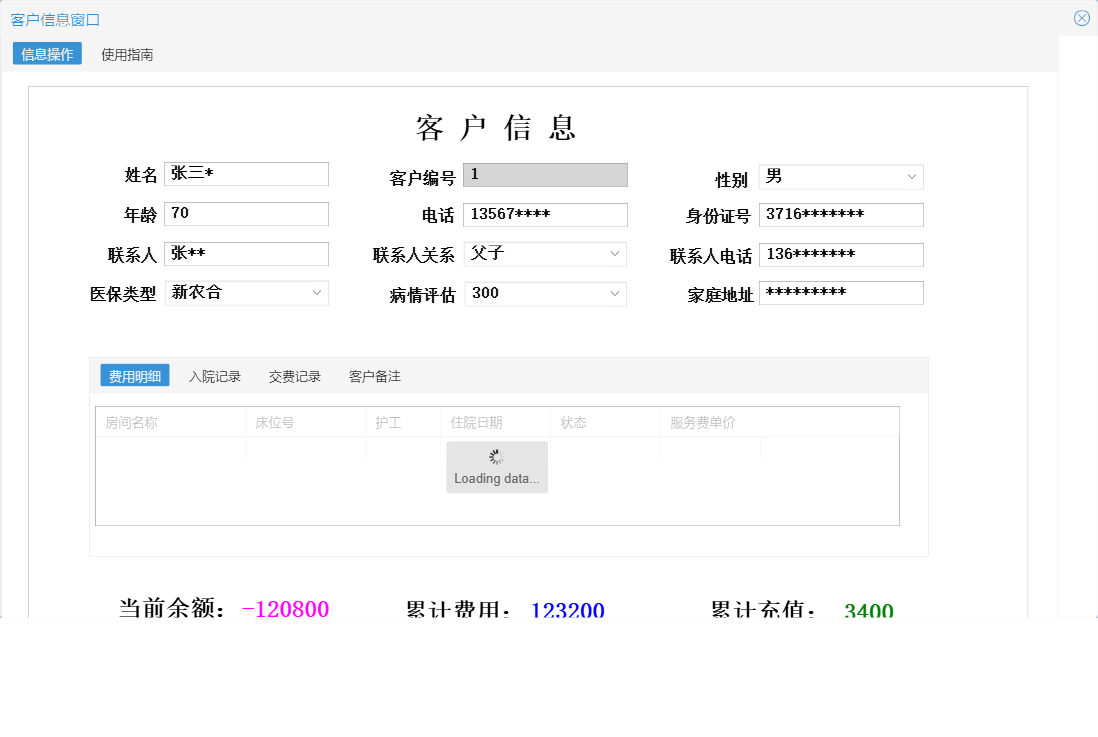Click the 身份证号 input field

[841, 214]
